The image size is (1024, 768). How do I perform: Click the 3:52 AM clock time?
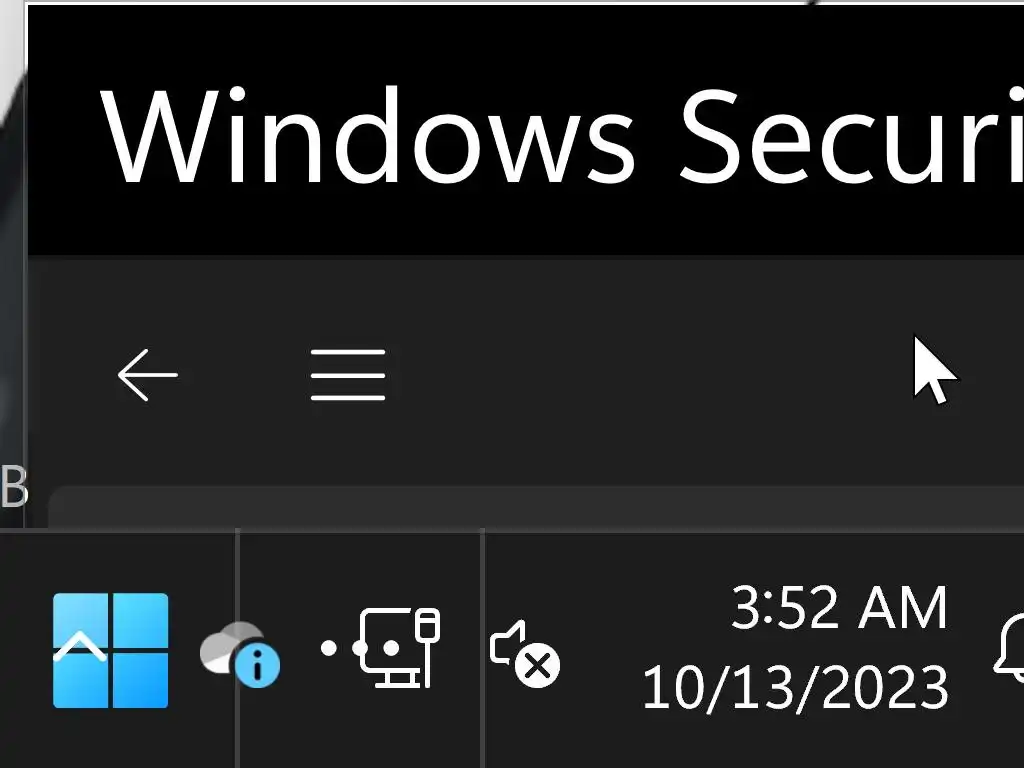[838, 608]
